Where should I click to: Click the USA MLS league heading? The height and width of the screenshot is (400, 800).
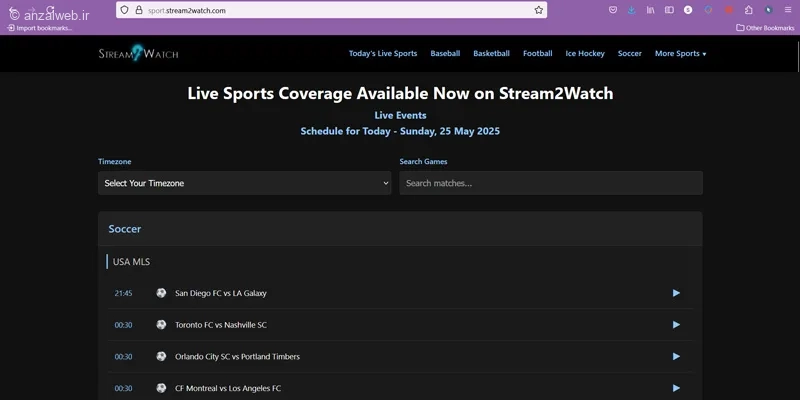pos(131,262)
